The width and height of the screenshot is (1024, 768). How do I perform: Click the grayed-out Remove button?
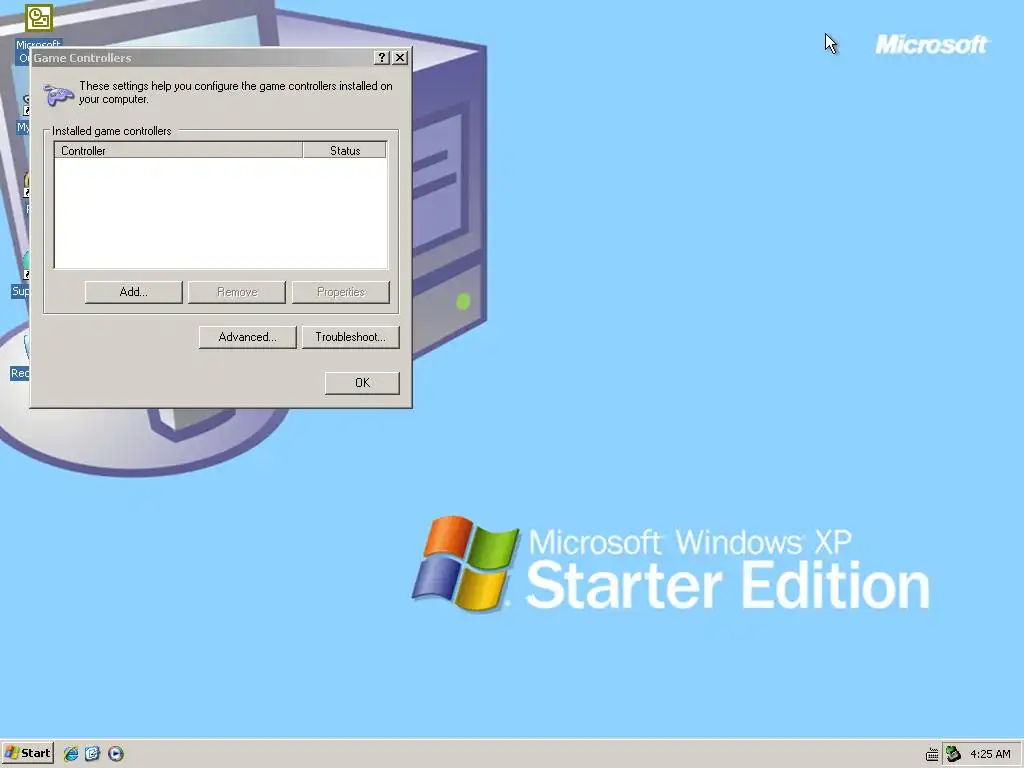click(237, 292)
